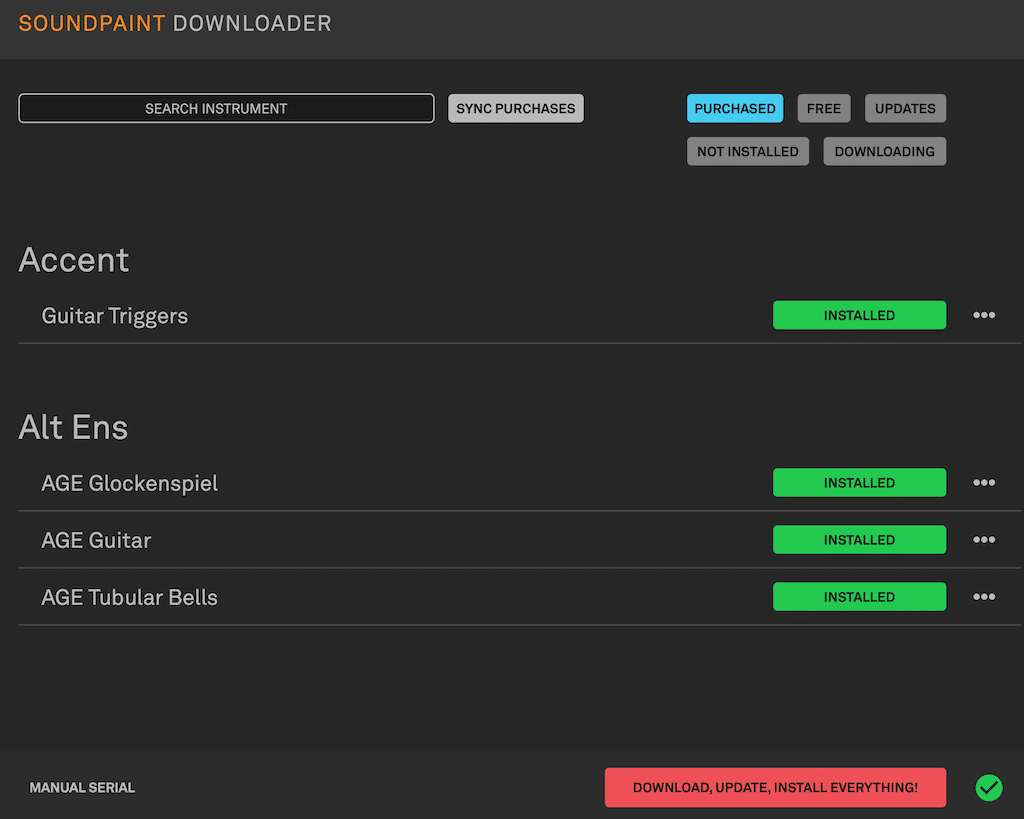The image size is (1024, 819).
Task: Open more options for AGE Tubular Bells
Action: 984,597
